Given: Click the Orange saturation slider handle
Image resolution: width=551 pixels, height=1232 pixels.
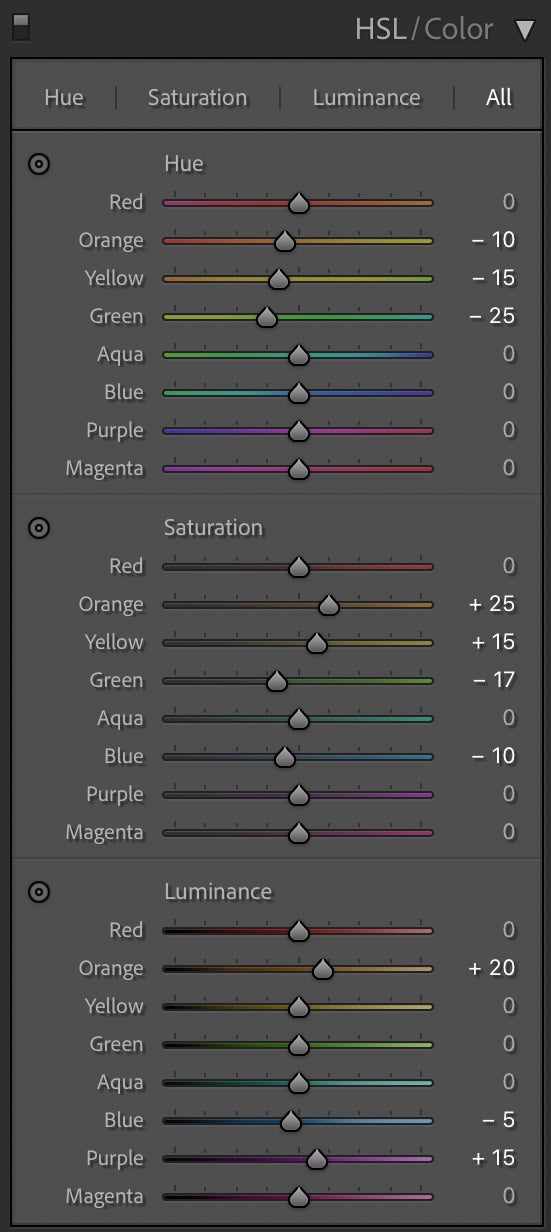Looking at the screenshot, I should (328, 605).
